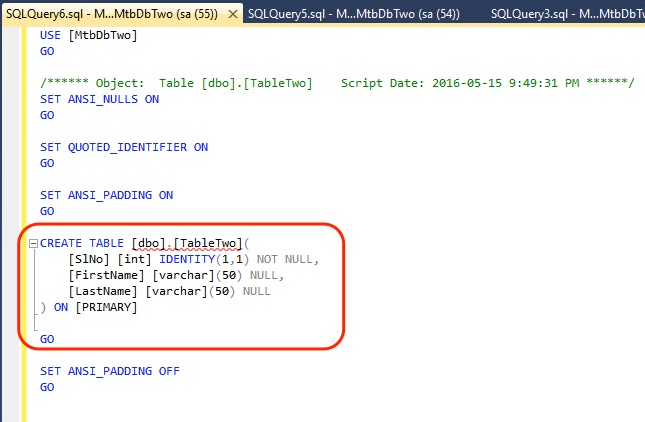
Task: Click [MtbDbTwo] in the USE statement
Action: (x=103, y=35)
